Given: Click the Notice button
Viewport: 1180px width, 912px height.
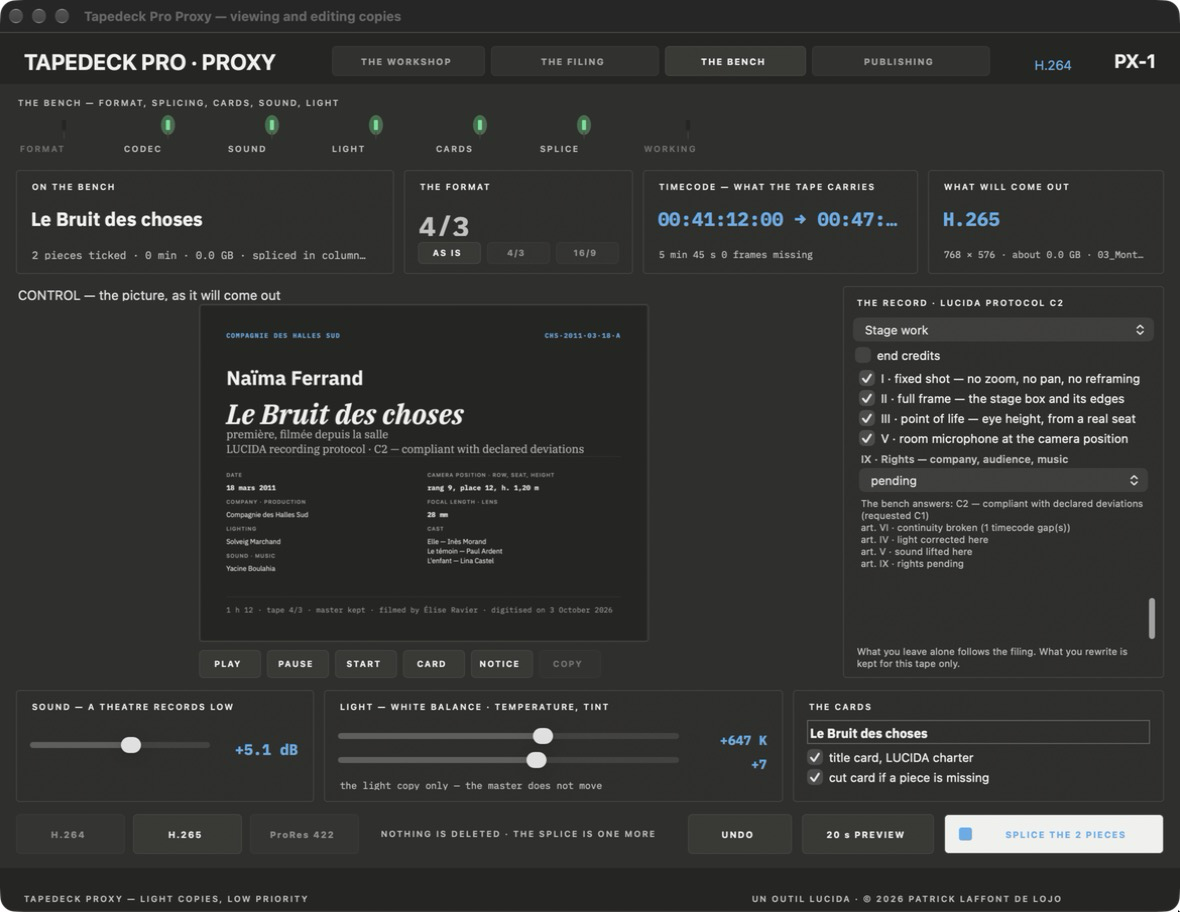Looking at the screenshot, I should 501,664.
